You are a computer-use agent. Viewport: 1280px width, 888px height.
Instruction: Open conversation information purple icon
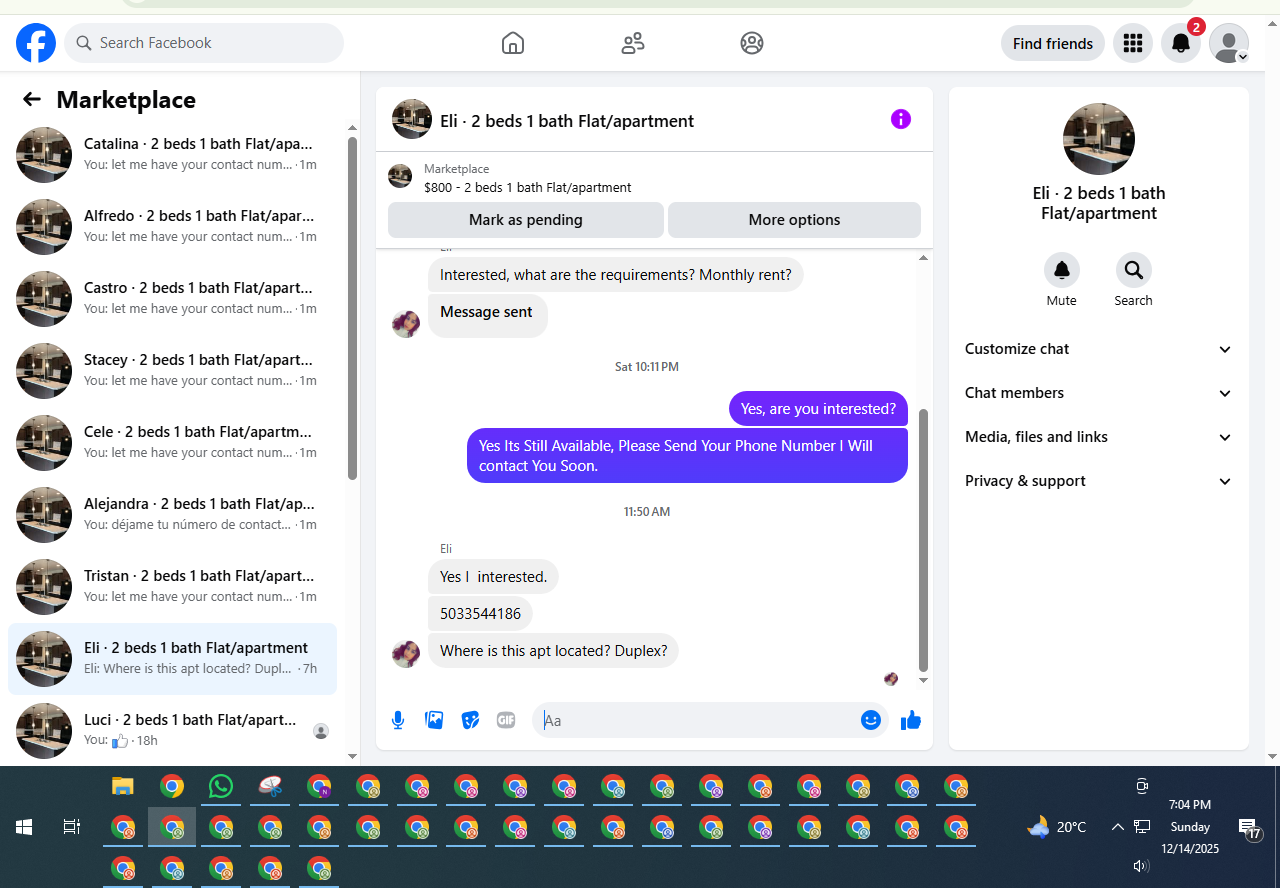[x=901, y=119]
